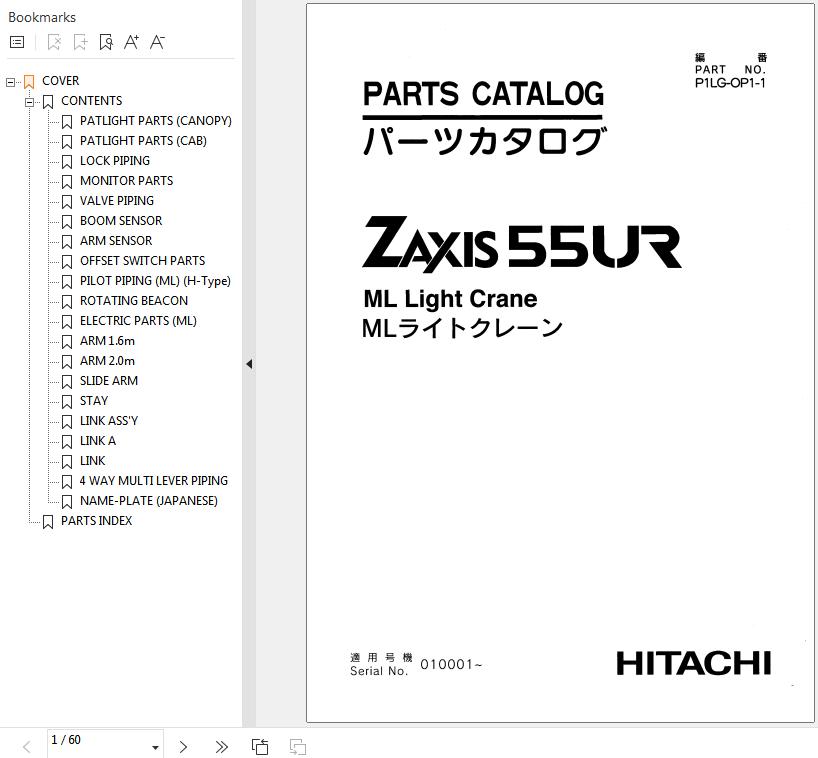Click the ZAXIS 55UR model heading

point(522,244)
